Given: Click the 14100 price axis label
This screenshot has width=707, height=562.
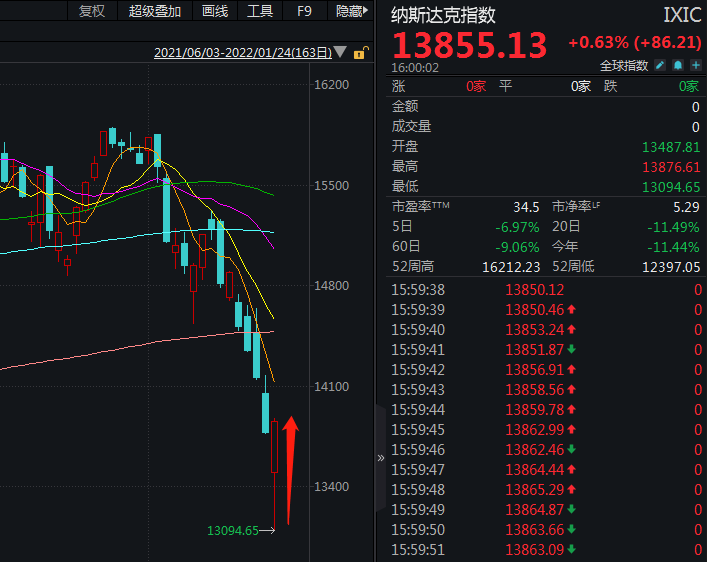Looking at the screenshot, I should pyautogui.click(x=331, y=387).
